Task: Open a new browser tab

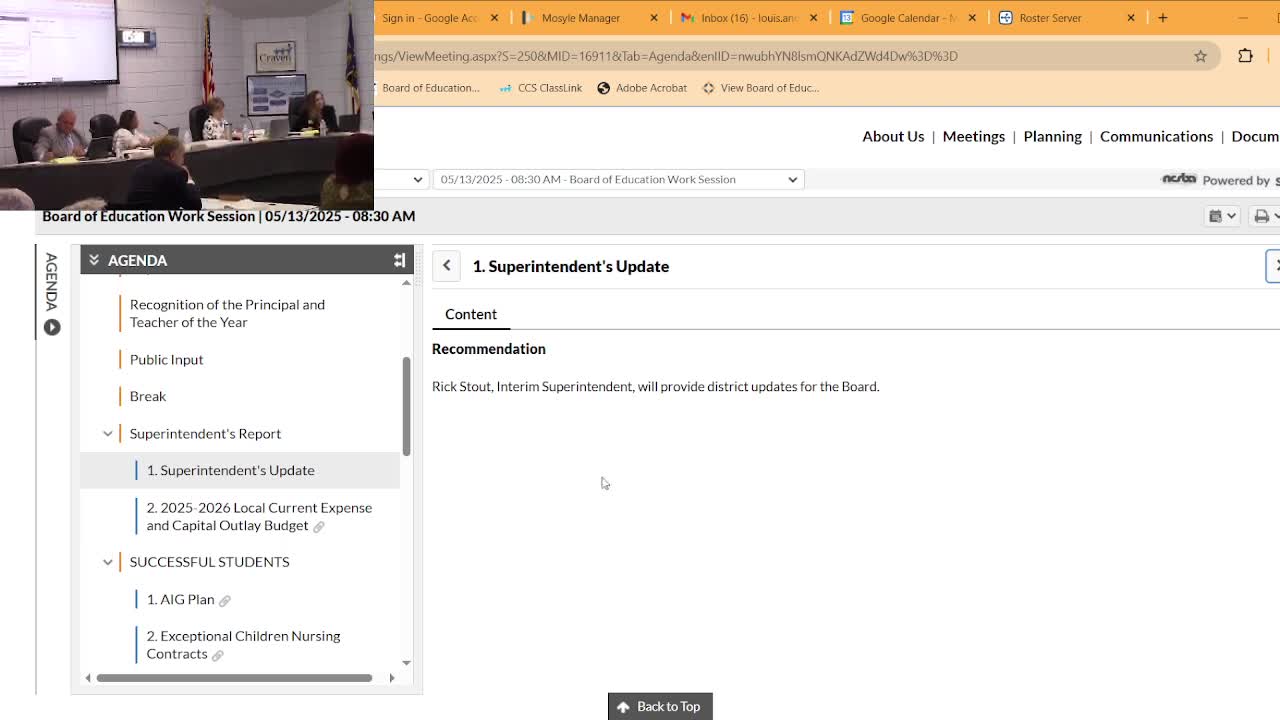Action: 1162,18
